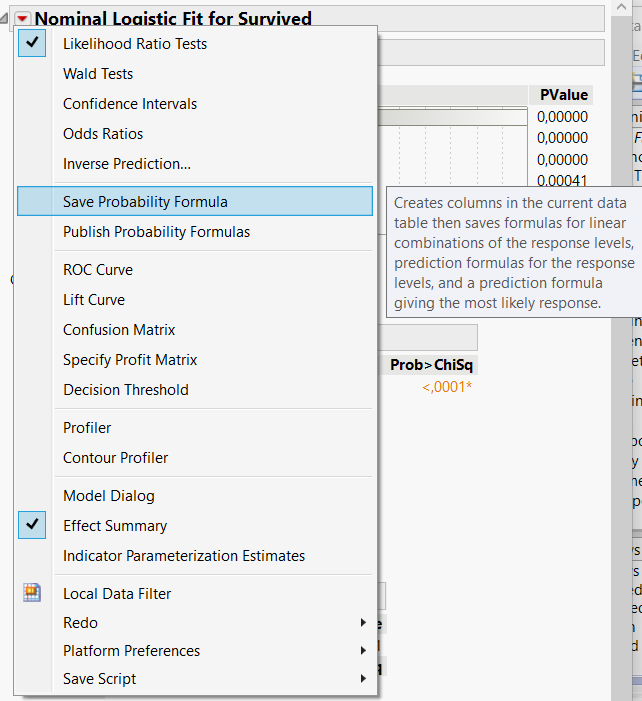Select ROC Curve menu entry
Screen dimensions: 642x701
(x=98, y=270)
